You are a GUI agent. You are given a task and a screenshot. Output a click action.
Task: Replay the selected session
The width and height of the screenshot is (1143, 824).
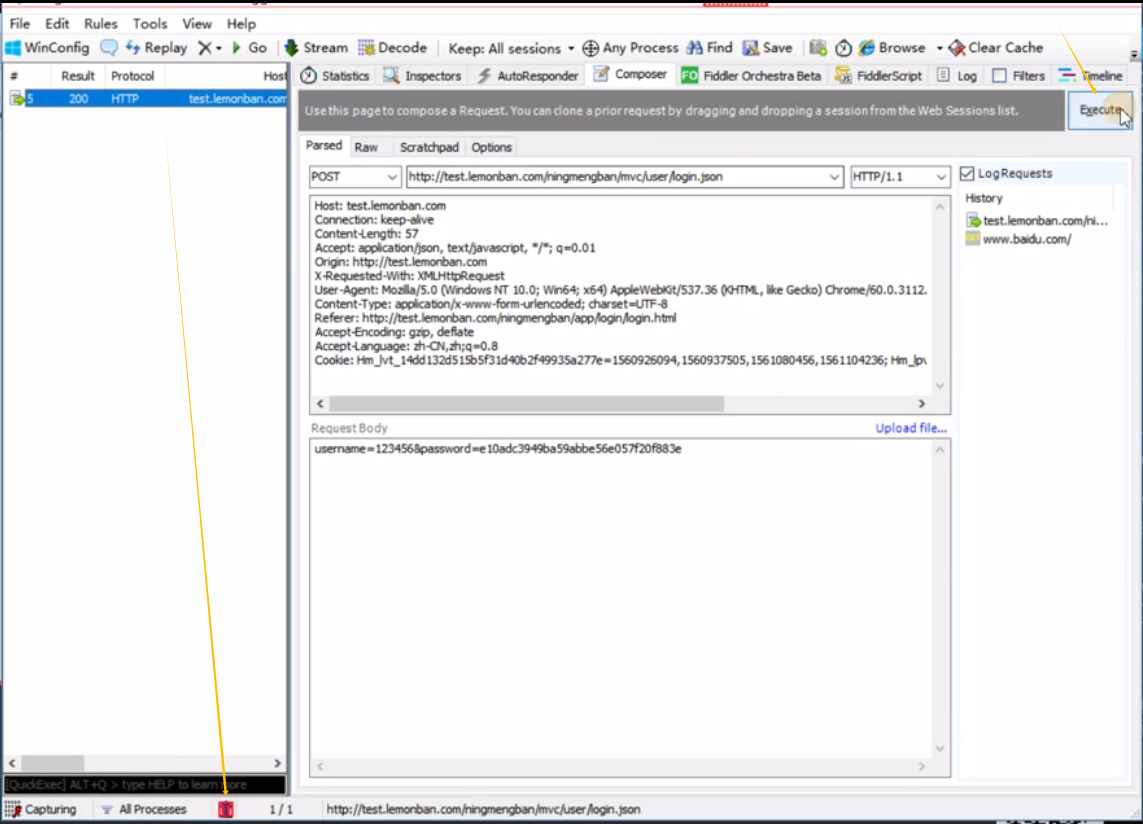coord(156,48)
